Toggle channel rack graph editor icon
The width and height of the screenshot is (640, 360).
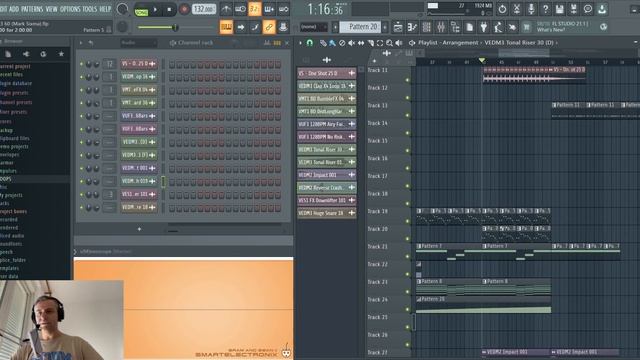[x=267, y=43]
